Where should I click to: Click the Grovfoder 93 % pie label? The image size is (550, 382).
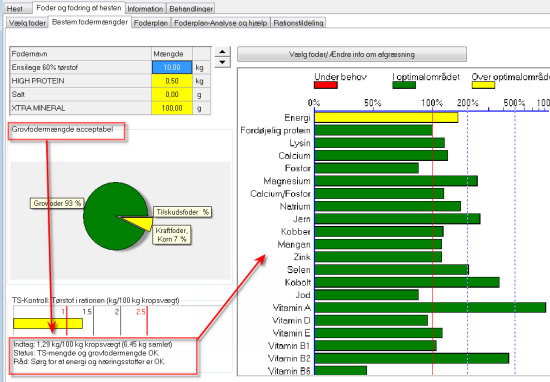(x=57, y=203)
